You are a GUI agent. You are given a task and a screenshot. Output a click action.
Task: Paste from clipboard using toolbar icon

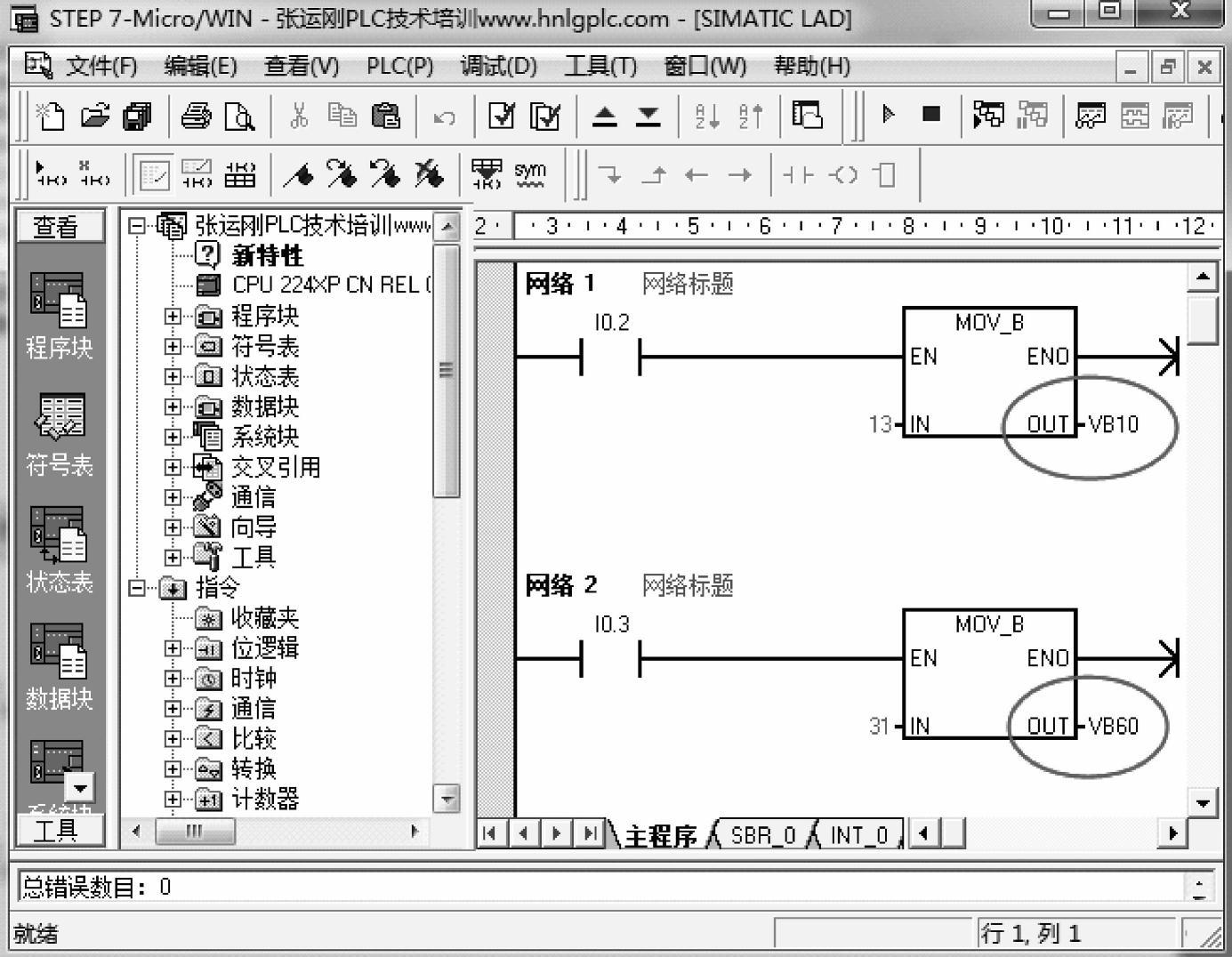pos(385,116)
